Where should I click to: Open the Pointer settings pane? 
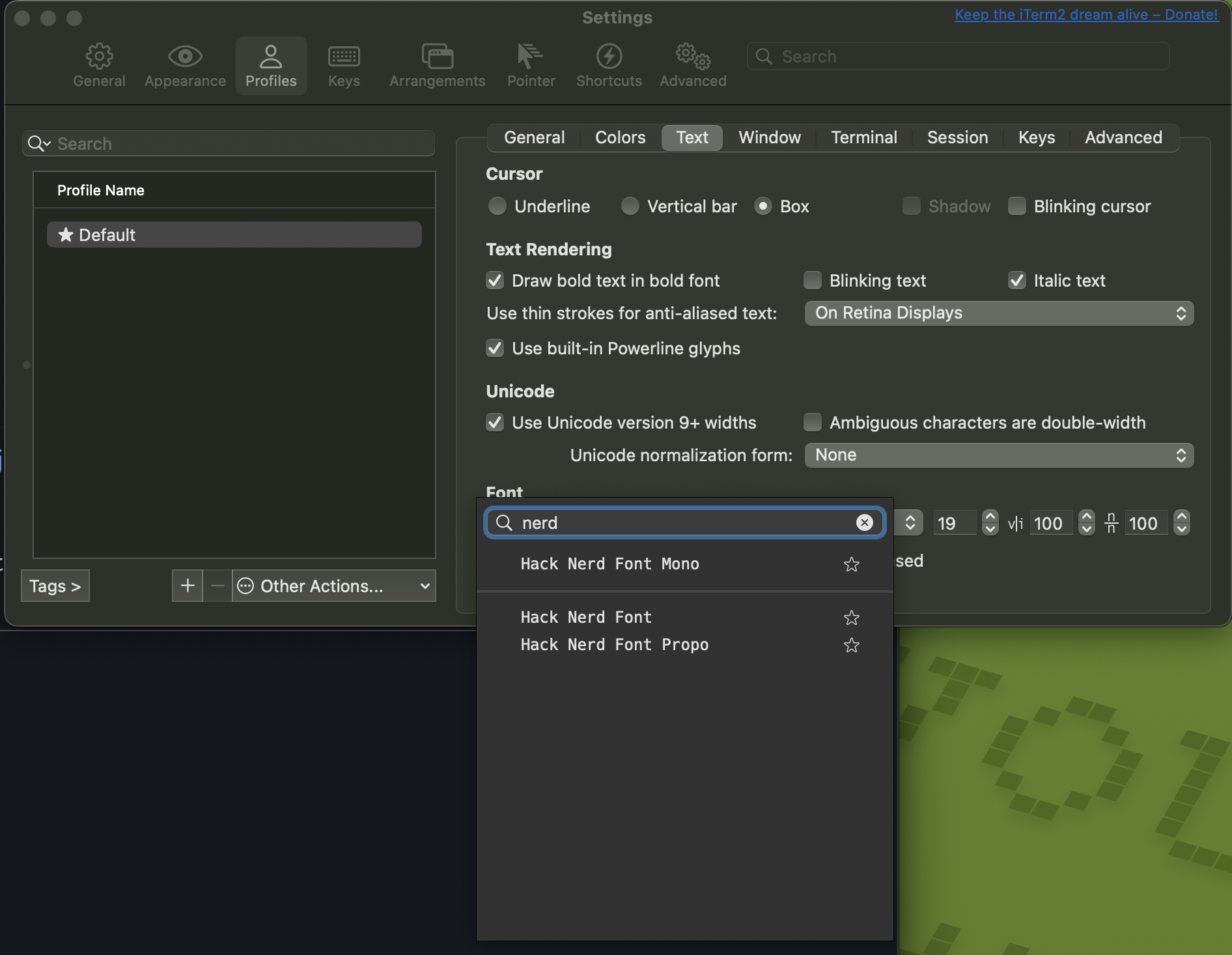point(531,65)
